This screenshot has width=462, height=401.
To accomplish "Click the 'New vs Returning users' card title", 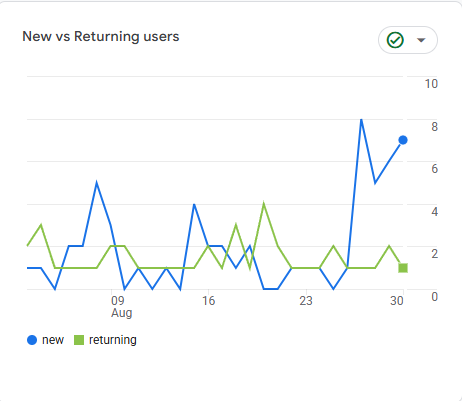I will coord(101,36).
